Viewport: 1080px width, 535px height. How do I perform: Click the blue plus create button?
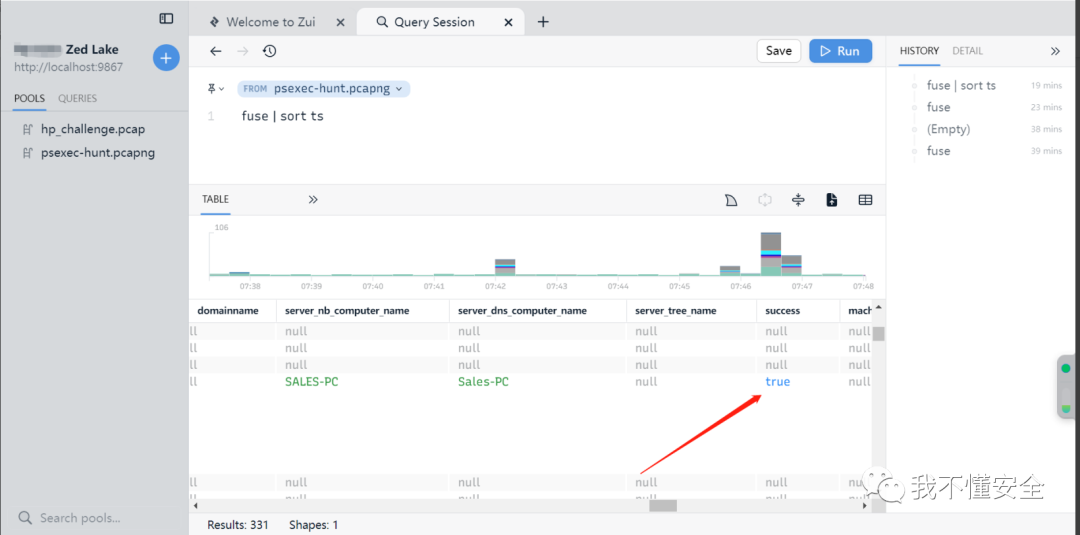pyautogui.click(x=166, y=59)
